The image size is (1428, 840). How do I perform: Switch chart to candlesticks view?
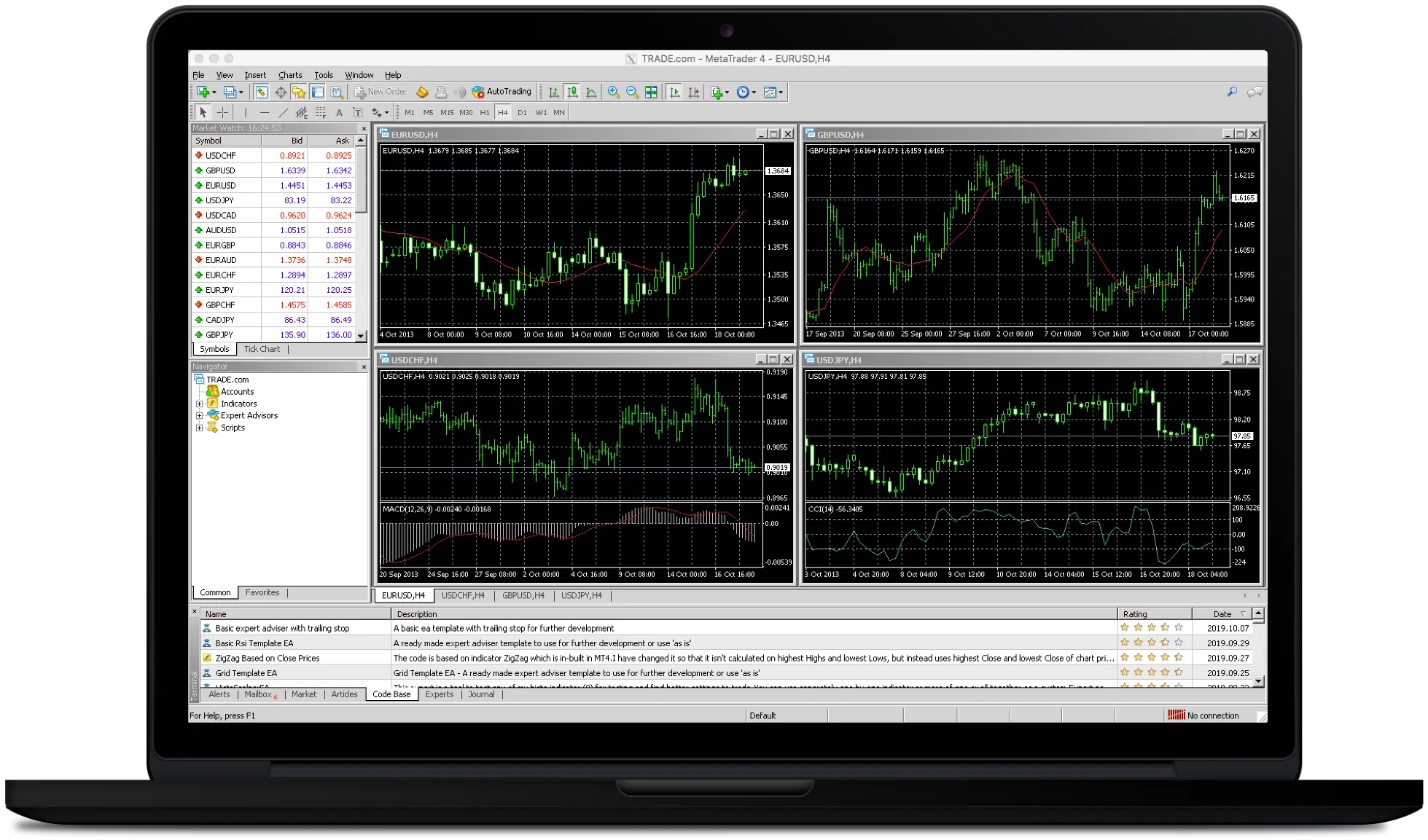(x=573, y=92)
